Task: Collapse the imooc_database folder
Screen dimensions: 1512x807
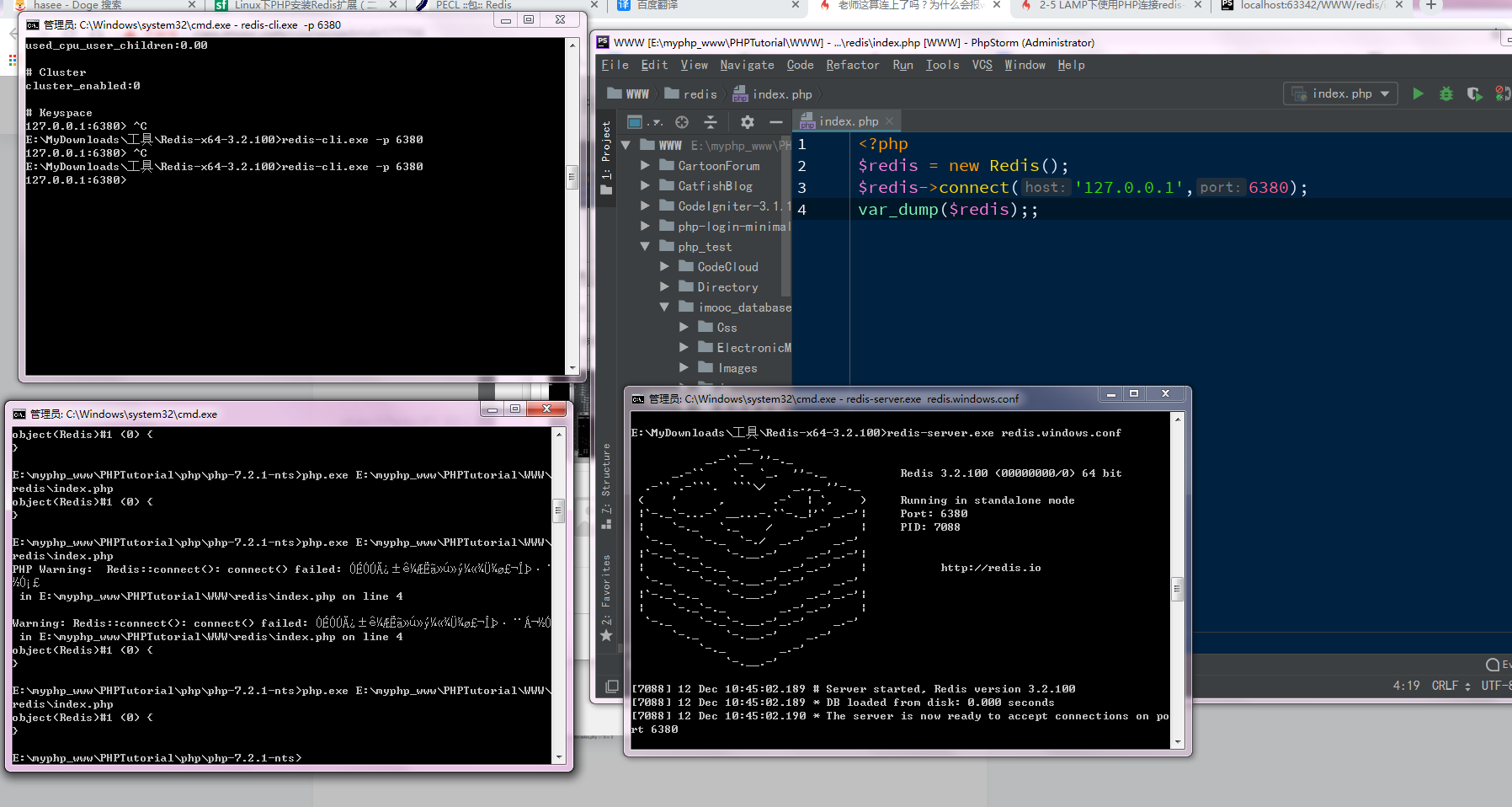Action: 664,307
